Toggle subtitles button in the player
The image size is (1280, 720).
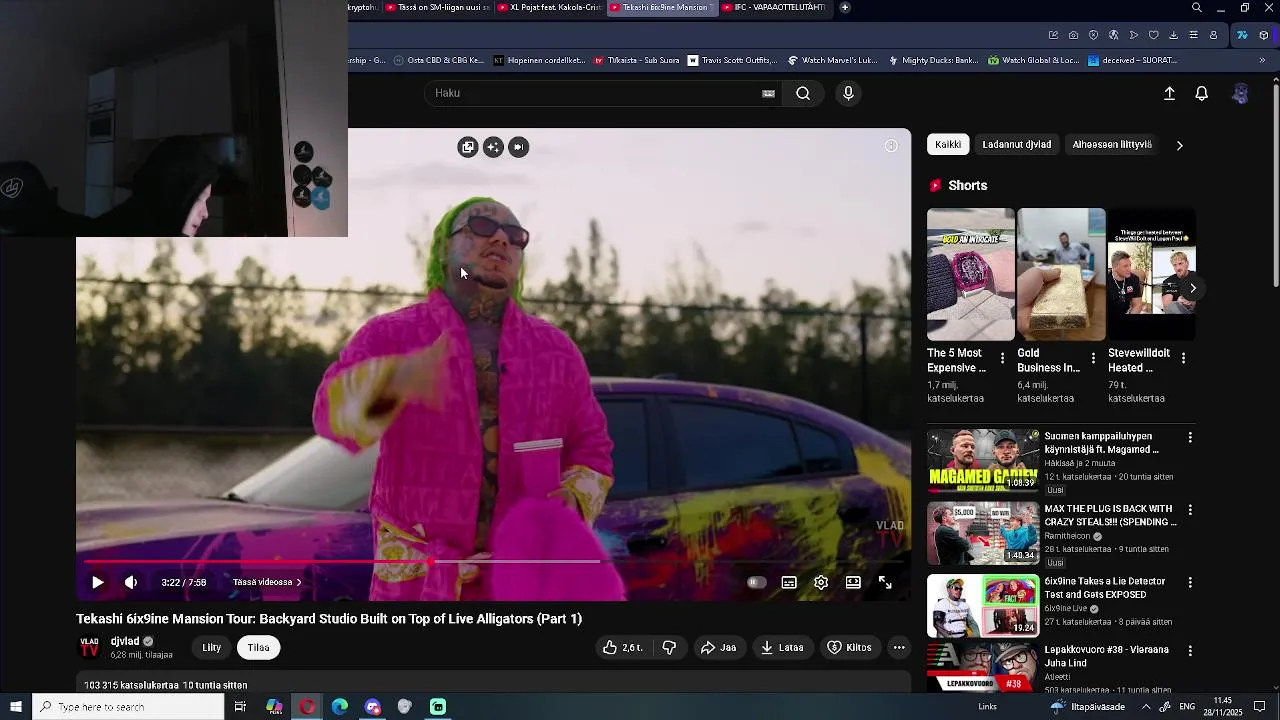tap(789, 582)
